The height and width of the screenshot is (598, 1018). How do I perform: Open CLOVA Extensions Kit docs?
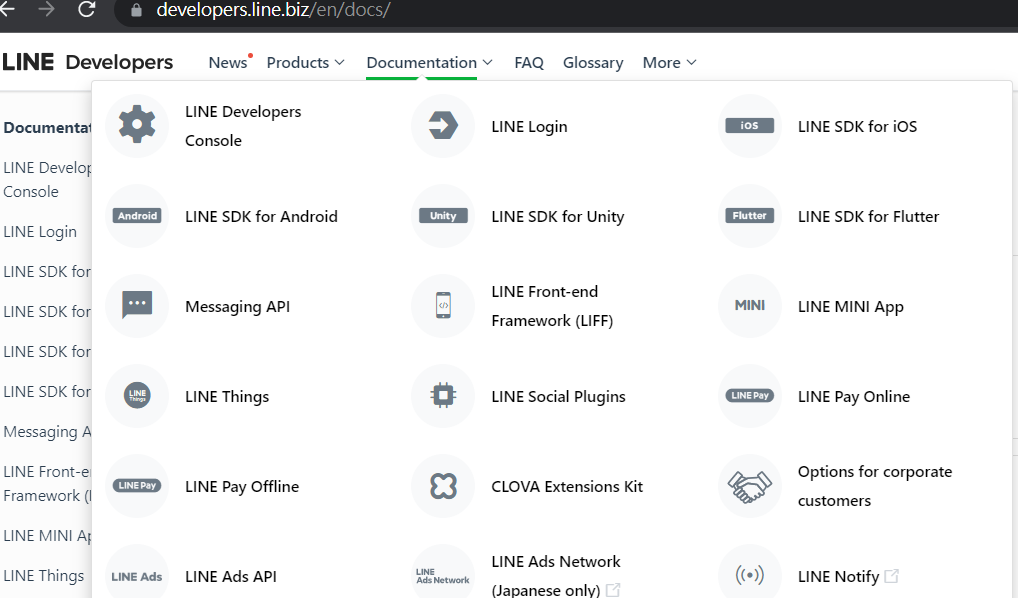[x=567, y=486]
